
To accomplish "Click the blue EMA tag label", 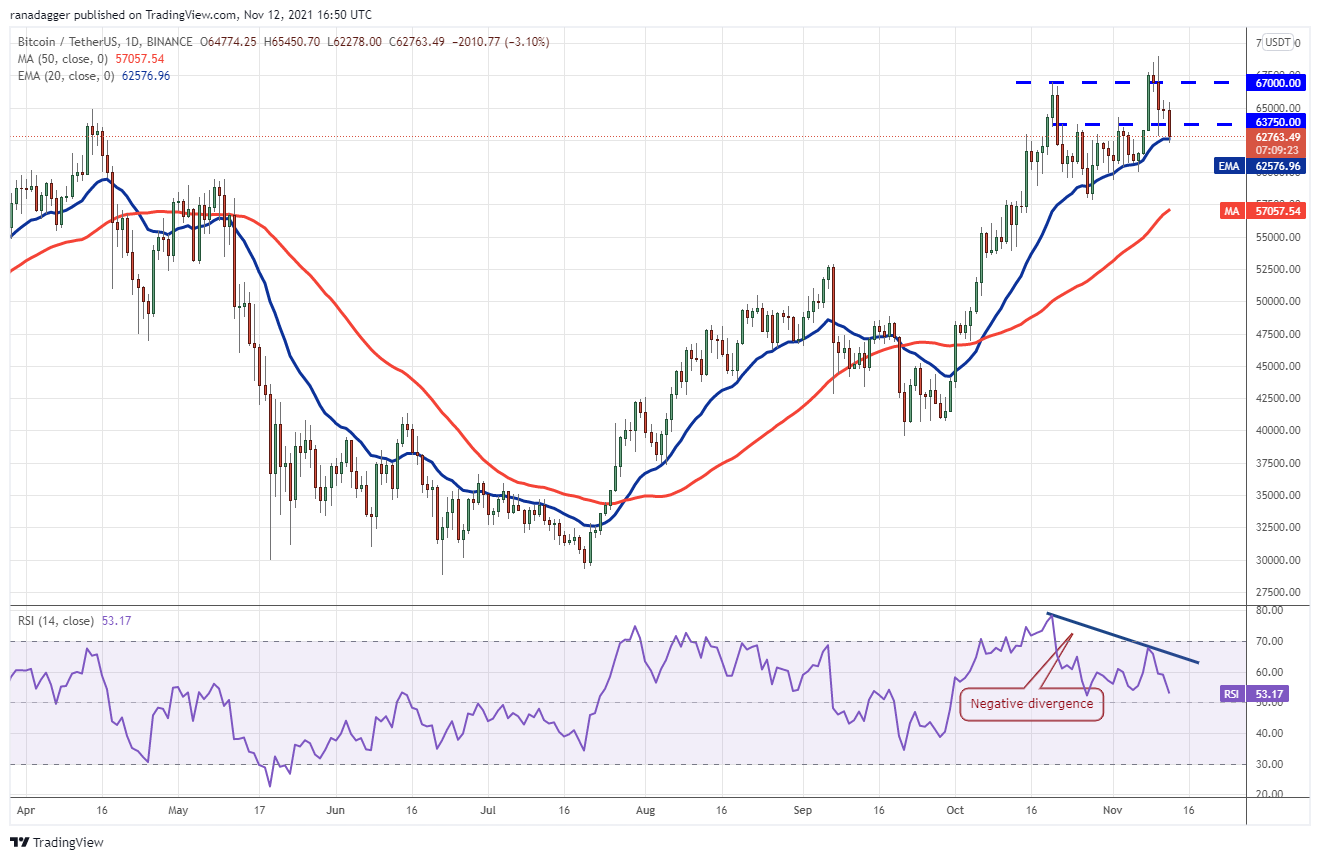I will [1229, 166].
